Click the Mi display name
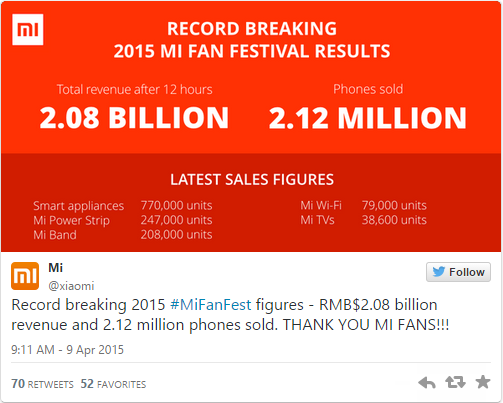503x403 pixels. pyautogui.click(x=55, y=267)
